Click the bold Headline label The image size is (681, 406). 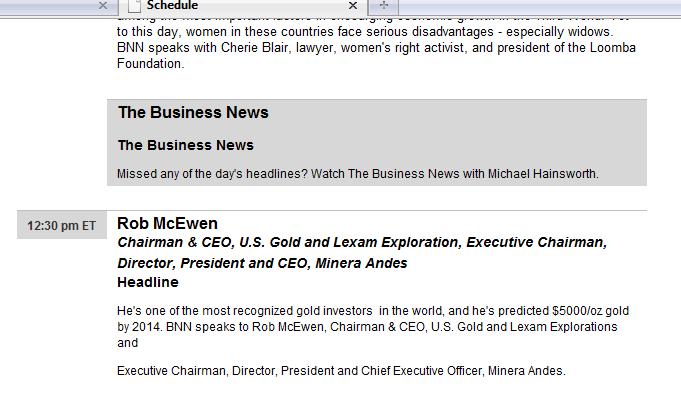tap(147, 282)
